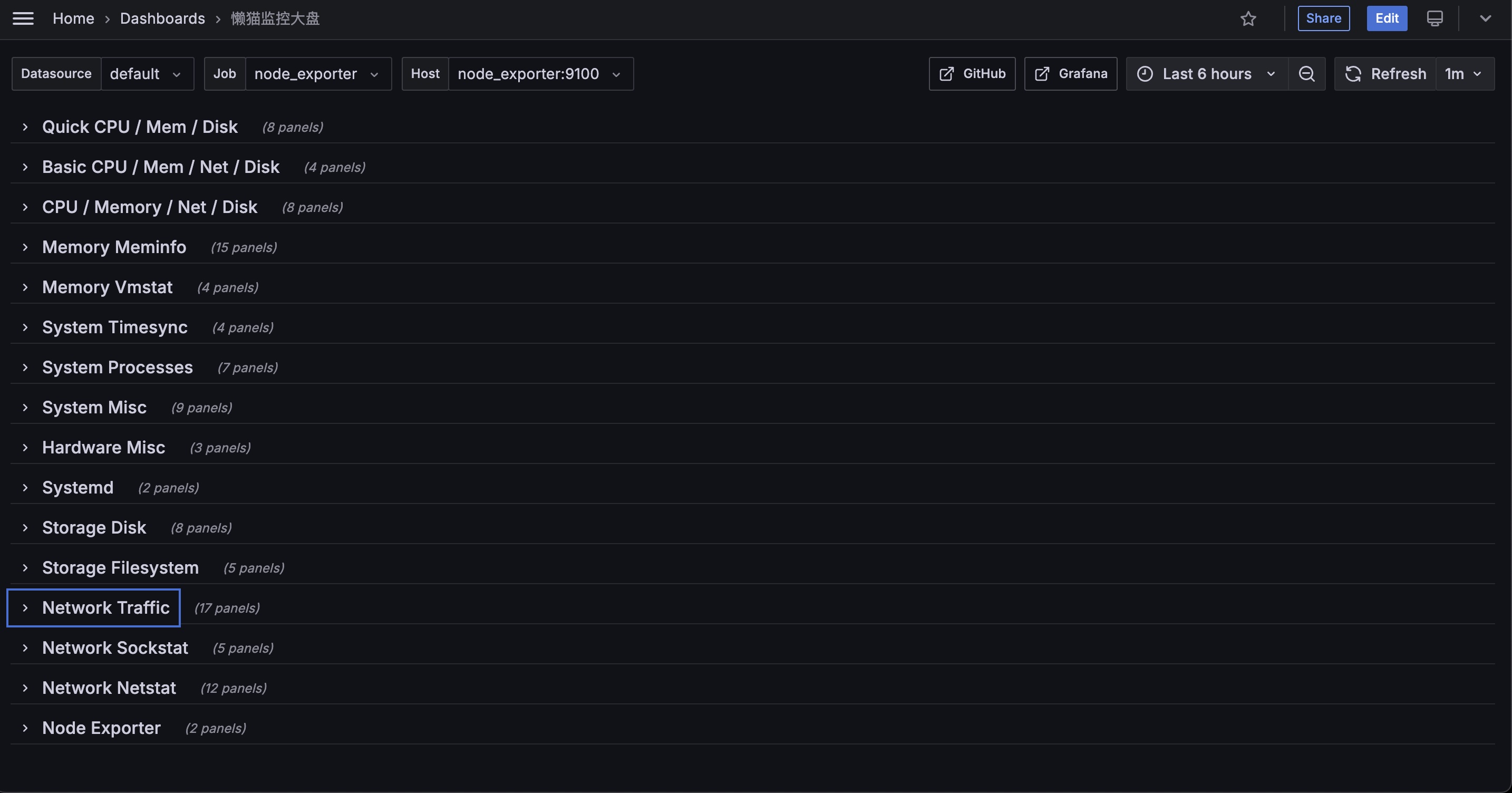
Task: Expand the Storage Filesystem row
Action: 120,568
